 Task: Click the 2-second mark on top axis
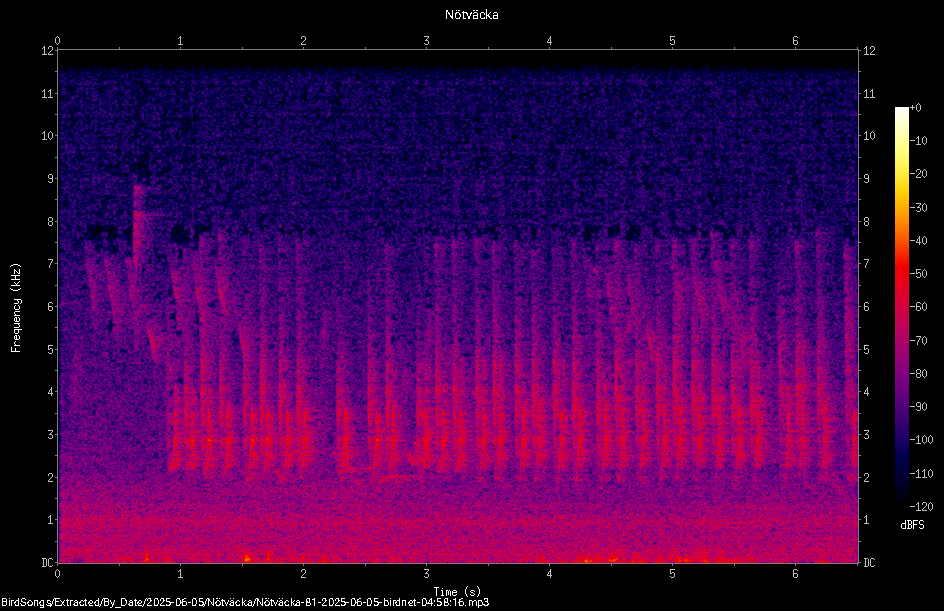303,41
